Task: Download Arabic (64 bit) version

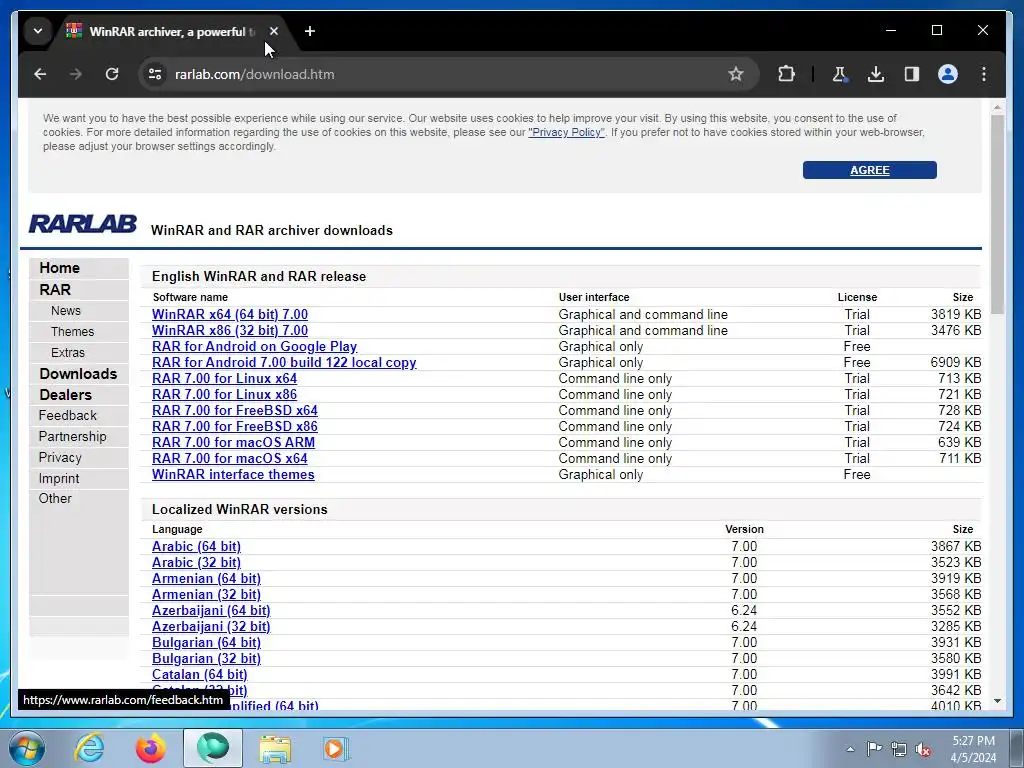Action: [197, 547]
